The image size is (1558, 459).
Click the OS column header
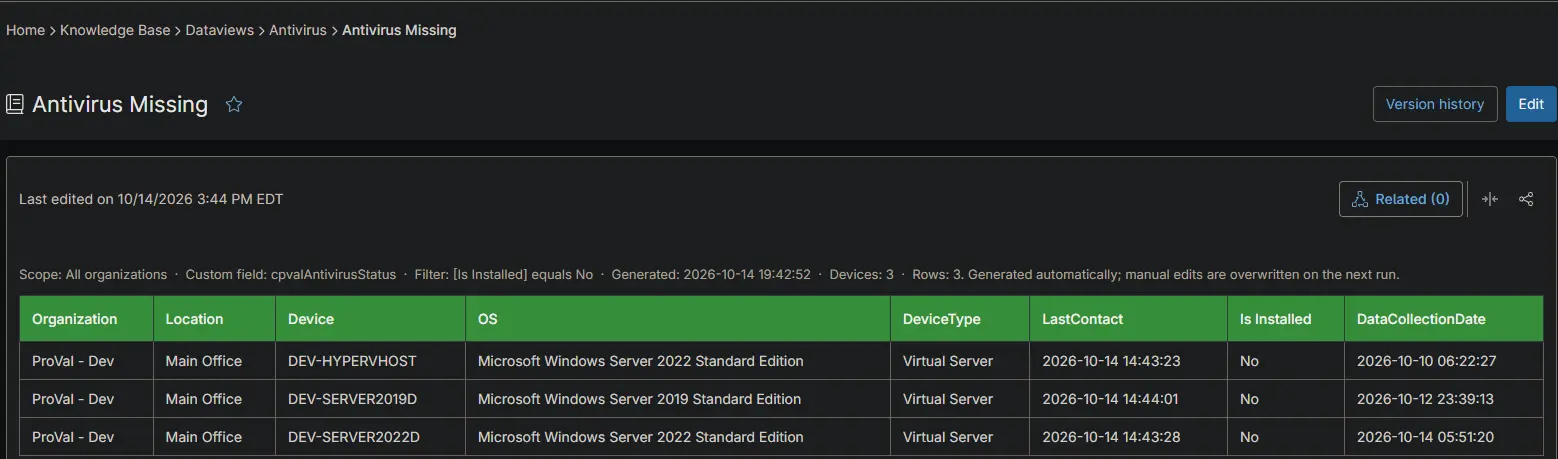click(677, 319)
